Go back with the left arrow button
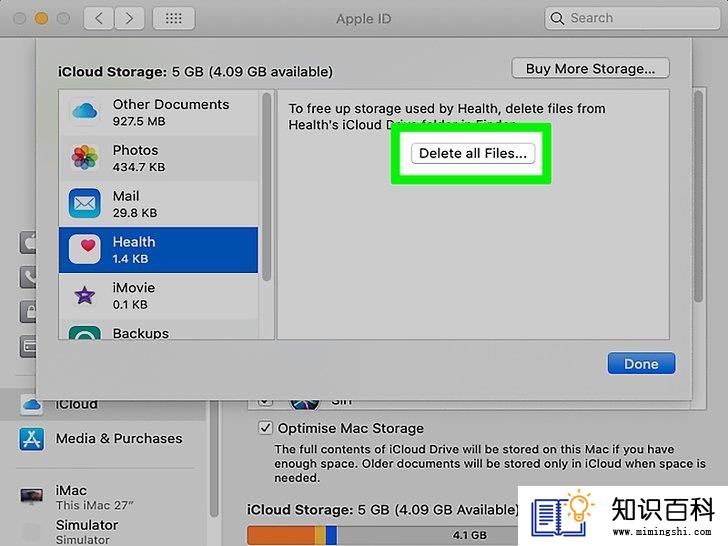728x546 pixels. tap(98, 19)
